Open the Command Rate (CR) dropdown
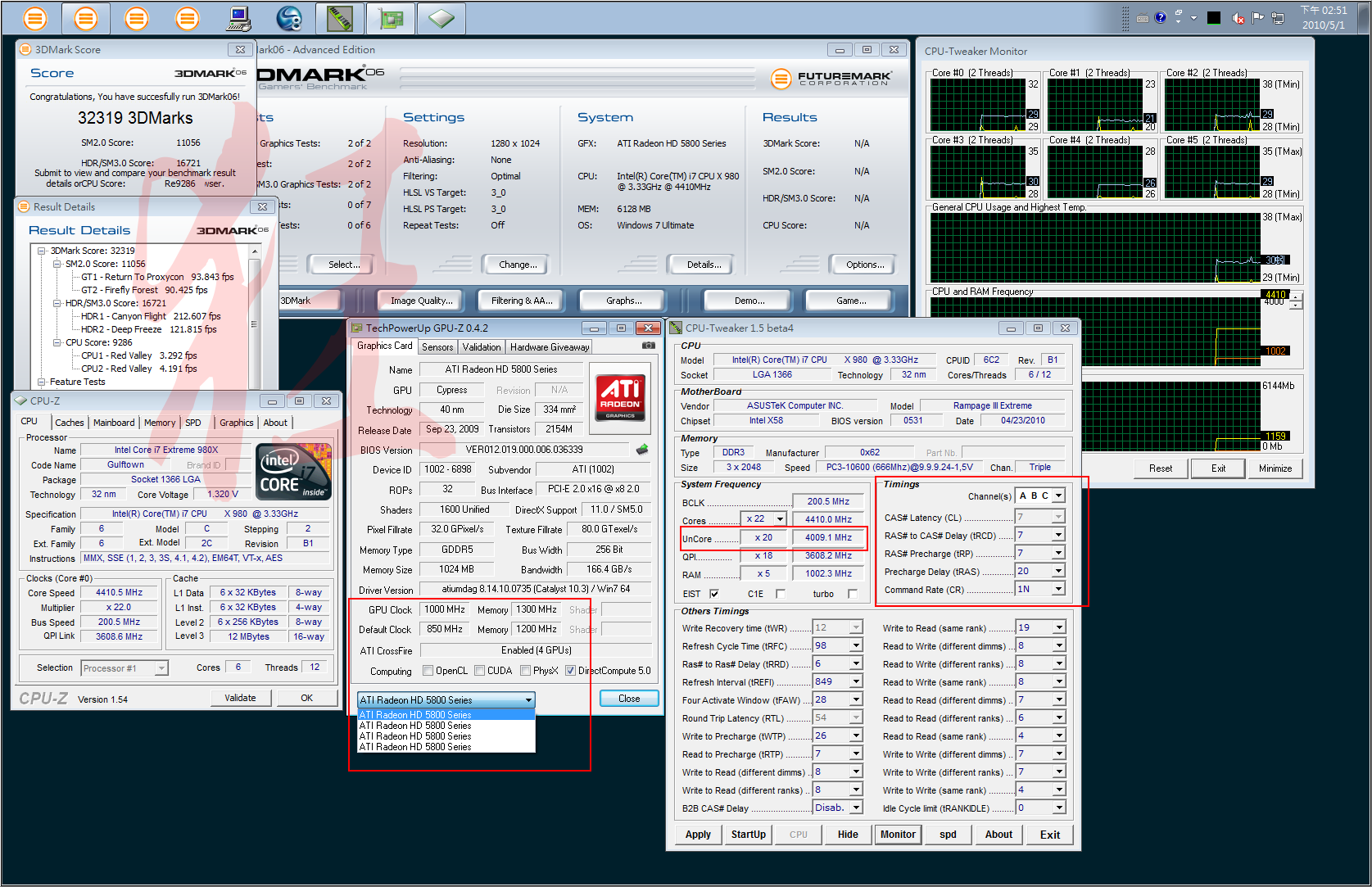This screenshot has height=887, width=1372. point(1058,589)
